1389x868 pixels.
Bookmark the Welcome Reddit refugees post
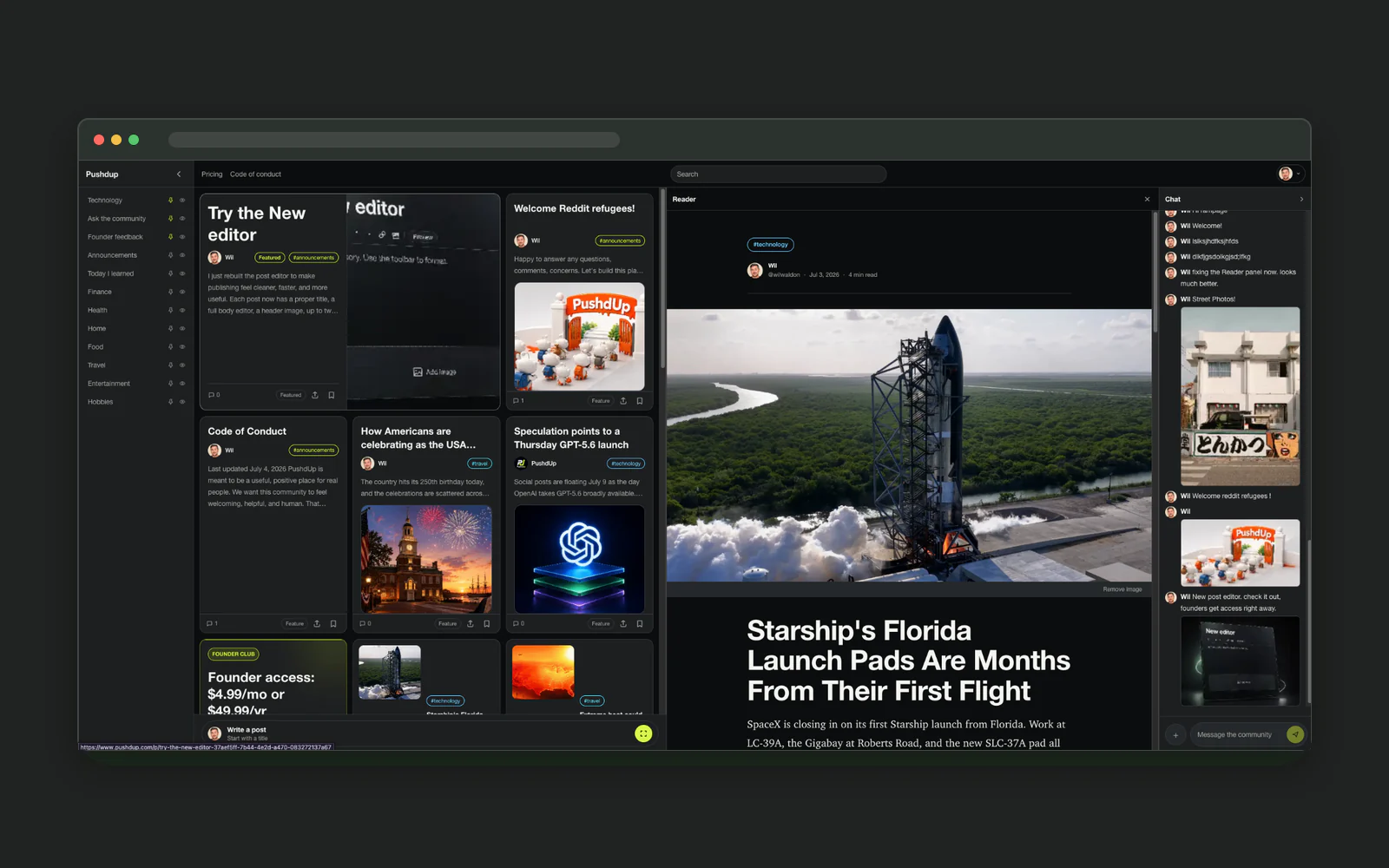click(640, 401)
